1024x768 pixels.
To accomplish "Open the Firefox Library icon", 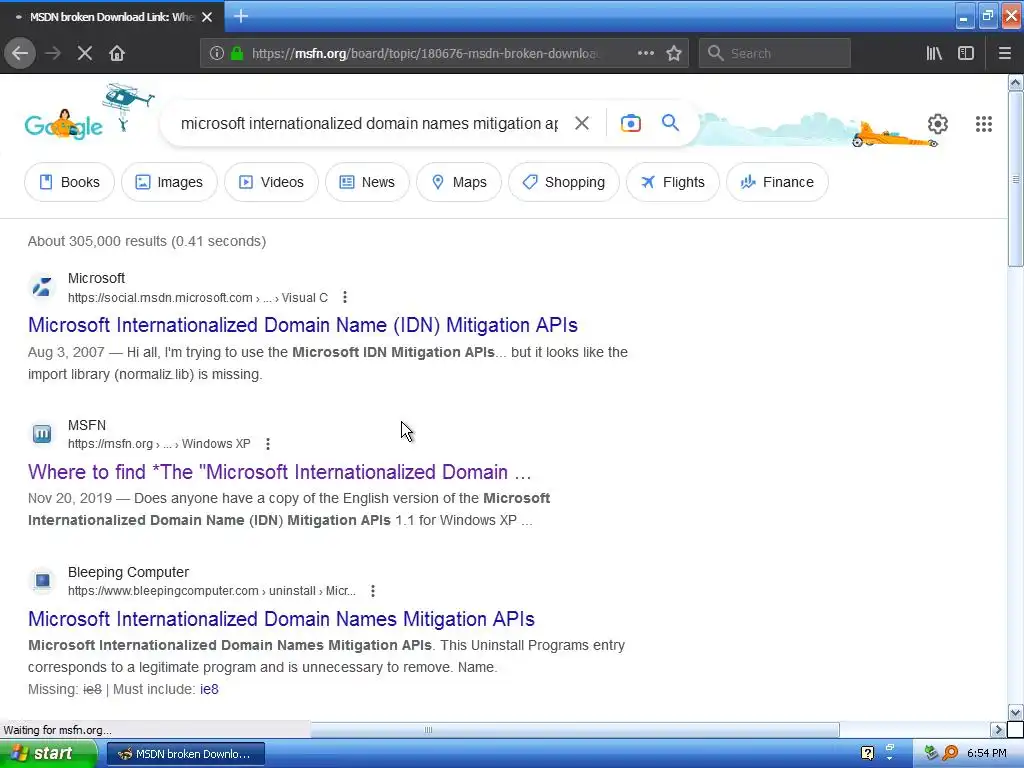I will [x=934, y=53].
